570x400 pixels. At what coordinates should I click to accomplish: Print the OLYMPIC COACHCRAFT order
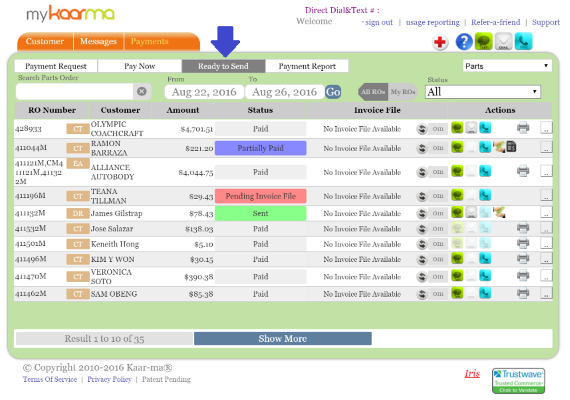pyautogui.click(x=523, y=128)
